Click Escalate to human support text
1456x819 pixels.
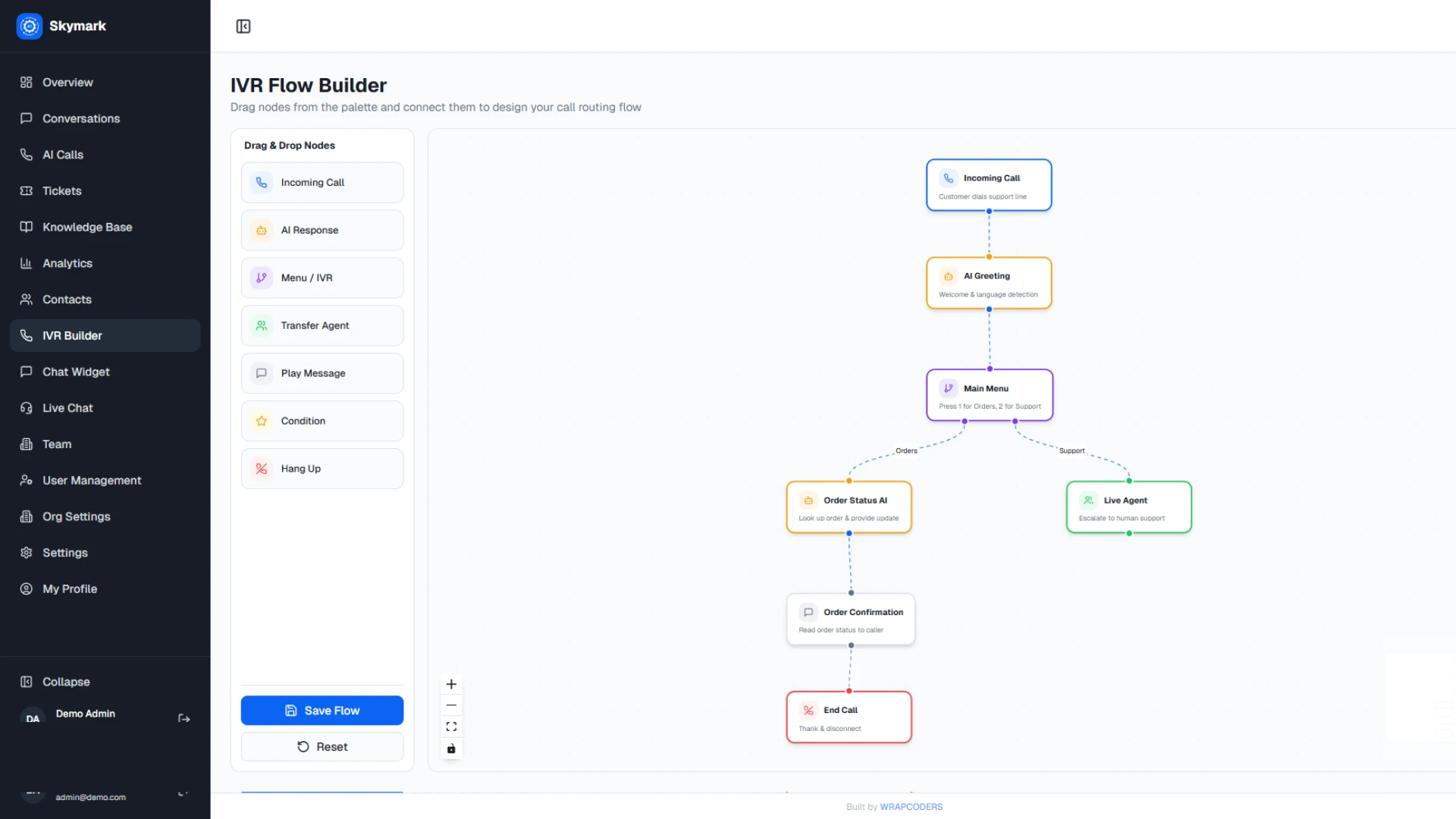point(1122,519)
